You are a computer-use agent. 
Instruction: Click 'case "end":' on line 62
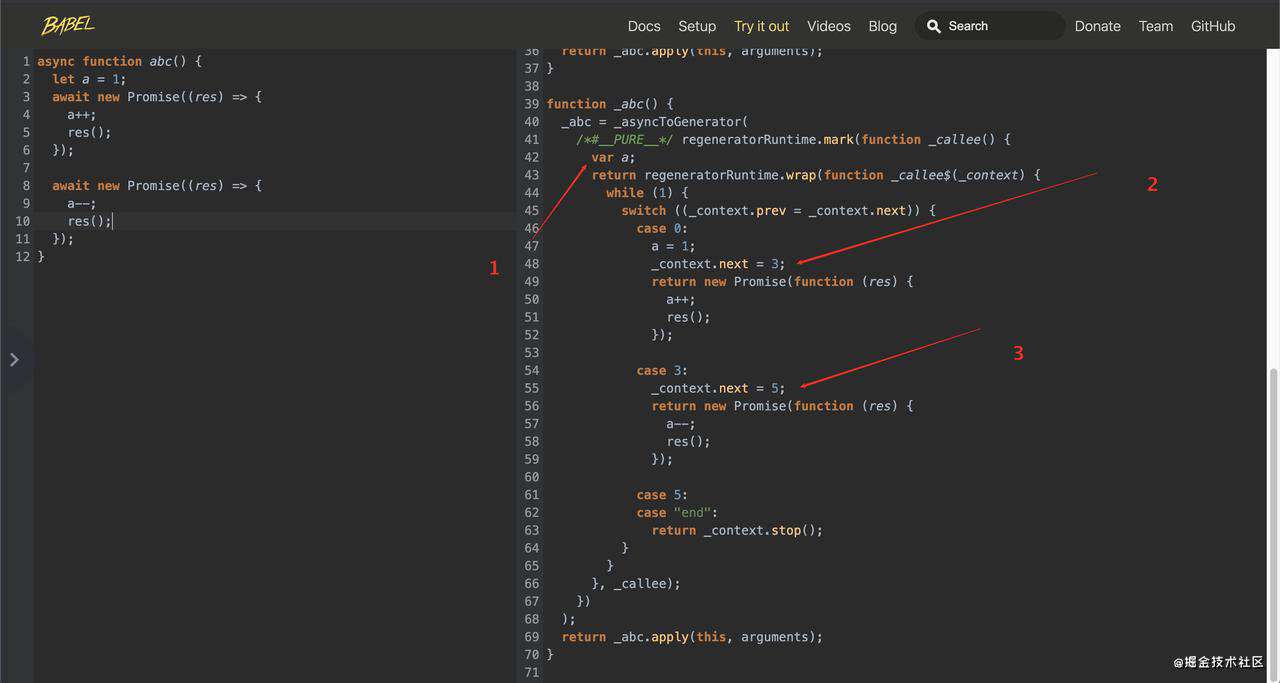pyautogui.click(x=678, y=512)
